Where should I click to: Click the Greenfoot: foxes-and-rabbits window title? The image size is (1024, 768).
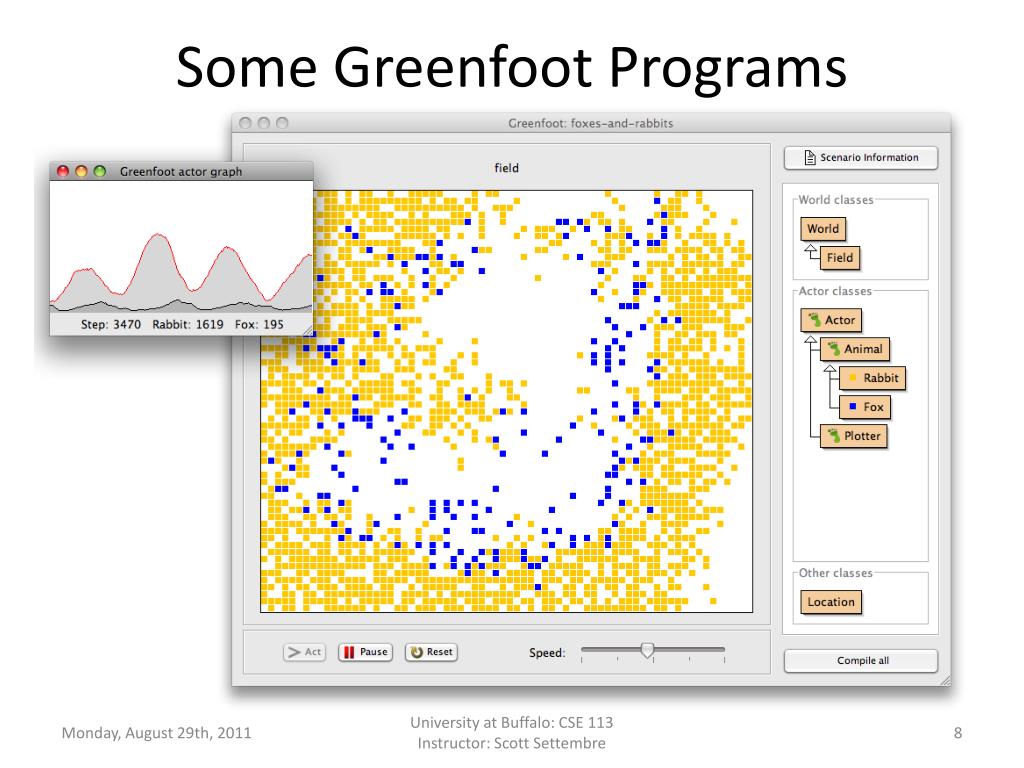point(591,123)
